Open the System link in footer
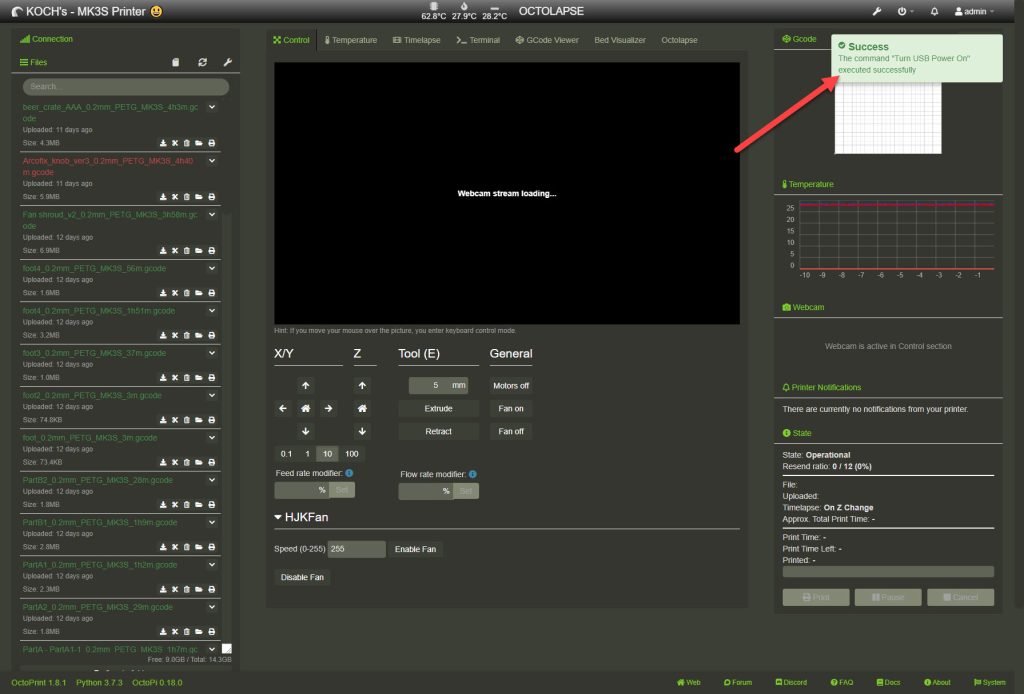Image resolution: width=1024 pixels, height=694 pixels. pyautogui.click(x=989, y=682)
